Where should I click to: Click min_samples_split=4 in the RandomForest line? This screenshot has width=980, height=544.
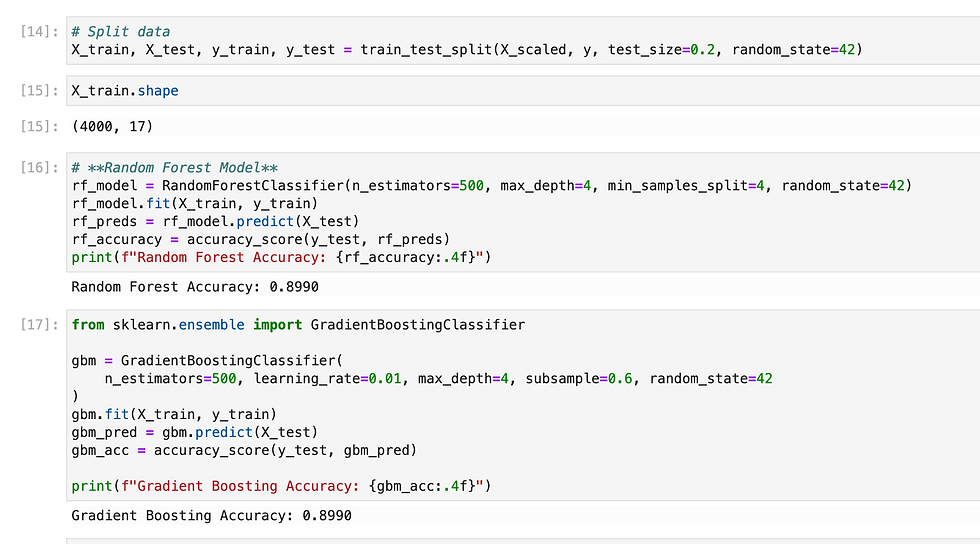point(686,186)
